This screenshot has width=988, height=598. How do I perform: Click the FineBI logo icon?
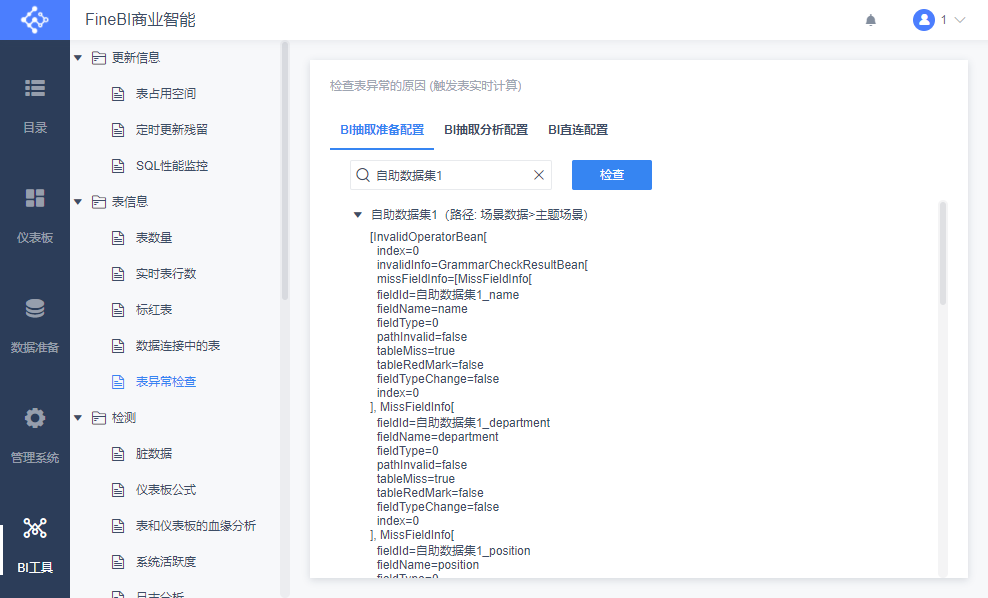click(35, 20)
